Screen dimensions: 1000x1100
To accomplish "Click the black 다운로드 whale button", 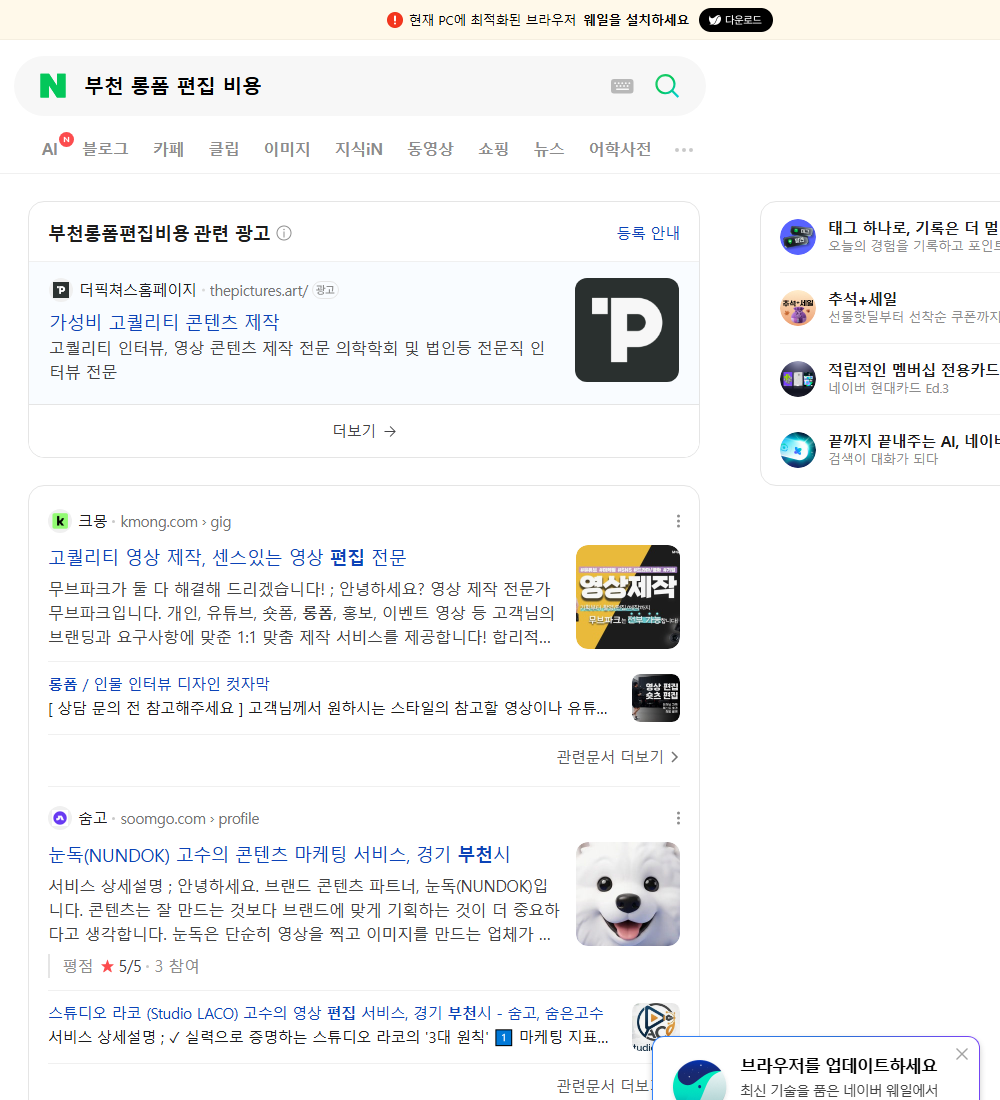I will pos(735,20).
